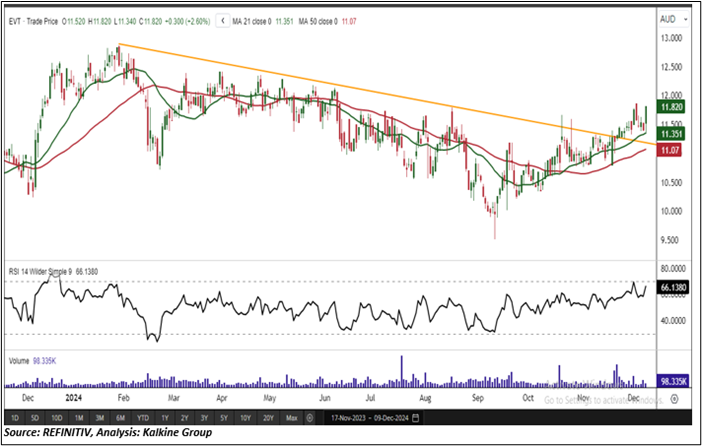
Task: Click the EVT Trade Price legend label
Action: pos(34,21)
